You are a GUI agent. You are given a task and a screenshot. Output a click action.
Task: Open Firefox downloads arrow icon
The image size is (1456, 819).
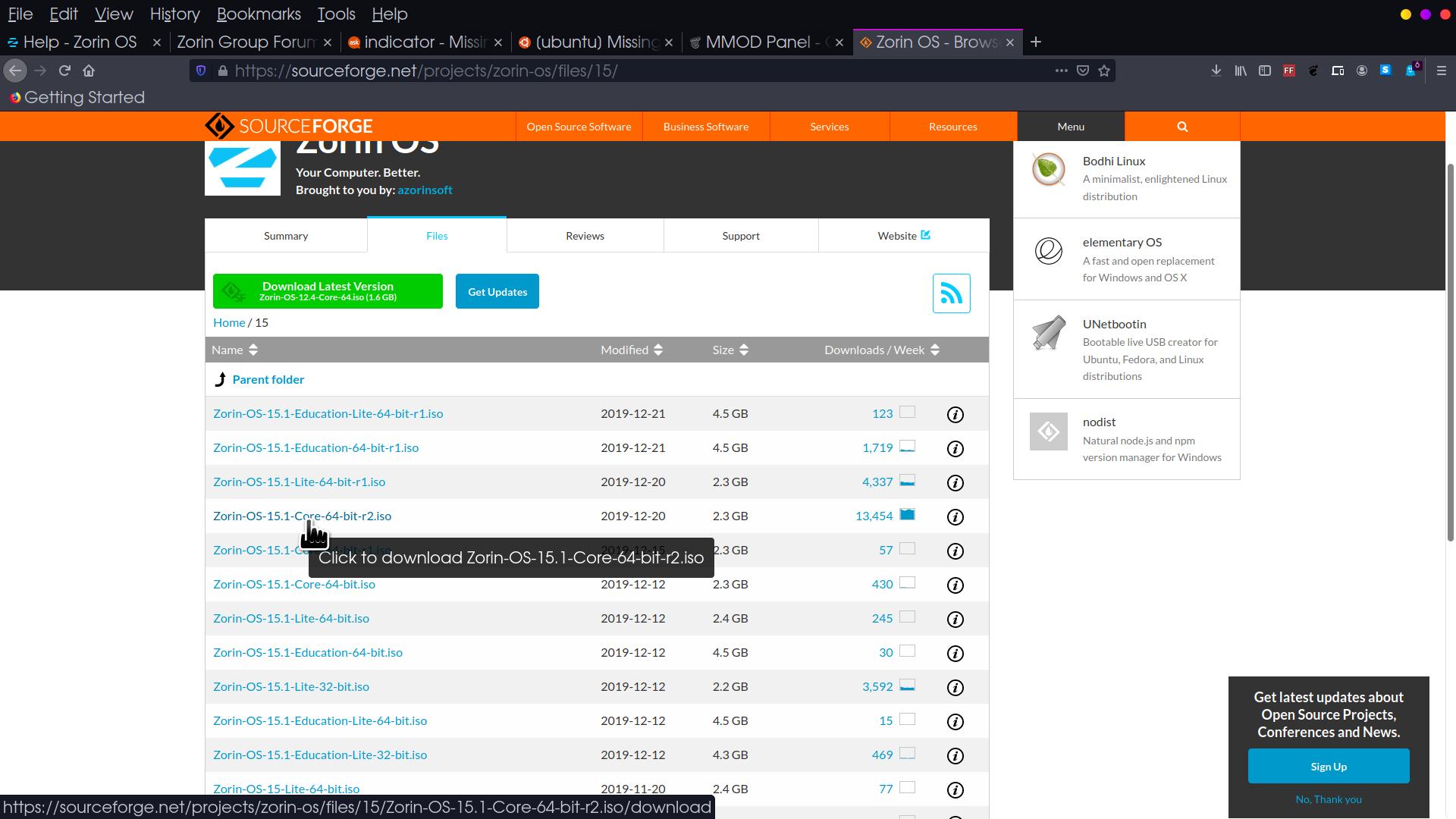pos(1216,71)
